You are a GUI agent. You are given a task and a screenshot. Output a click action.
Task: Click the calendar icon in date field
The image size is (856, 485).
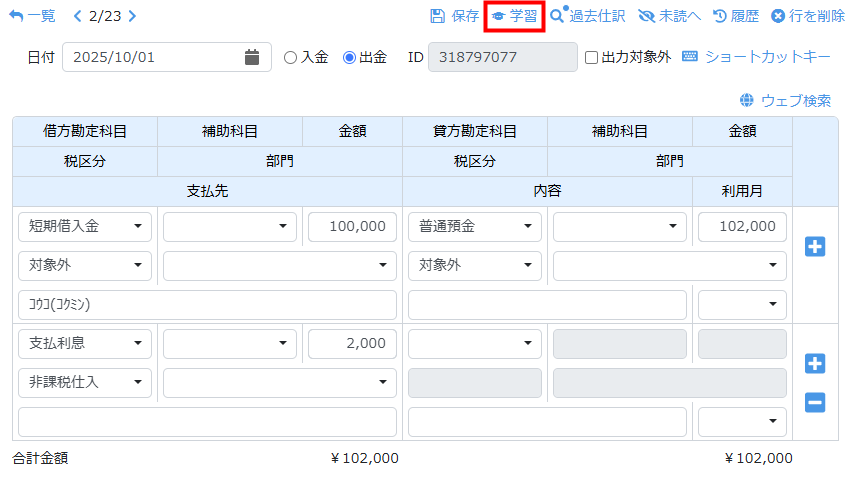pos(252,57)
